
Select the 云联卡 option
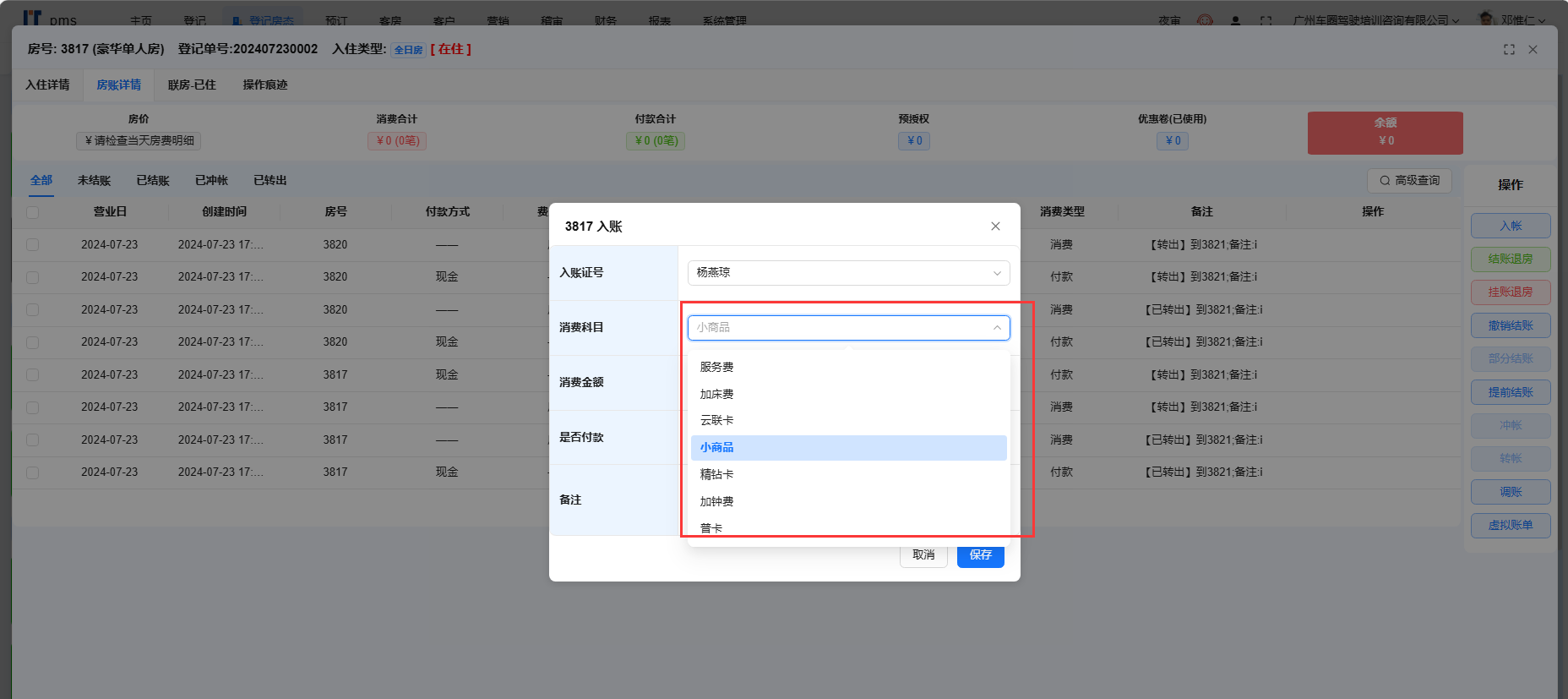(x=717, y=421)
